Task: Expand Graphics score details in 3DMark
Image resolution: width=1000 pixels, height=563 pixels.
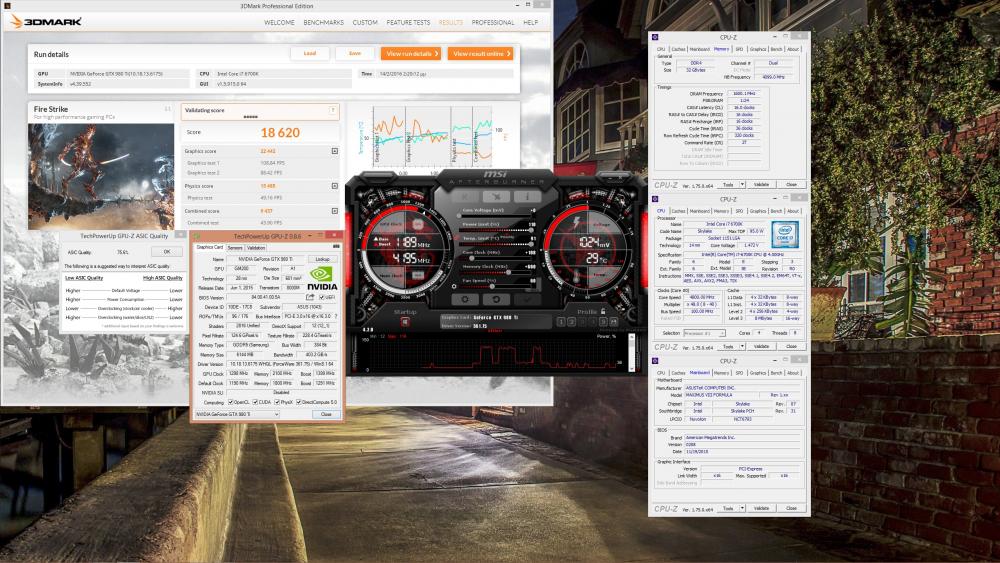Action: (335, 151)
